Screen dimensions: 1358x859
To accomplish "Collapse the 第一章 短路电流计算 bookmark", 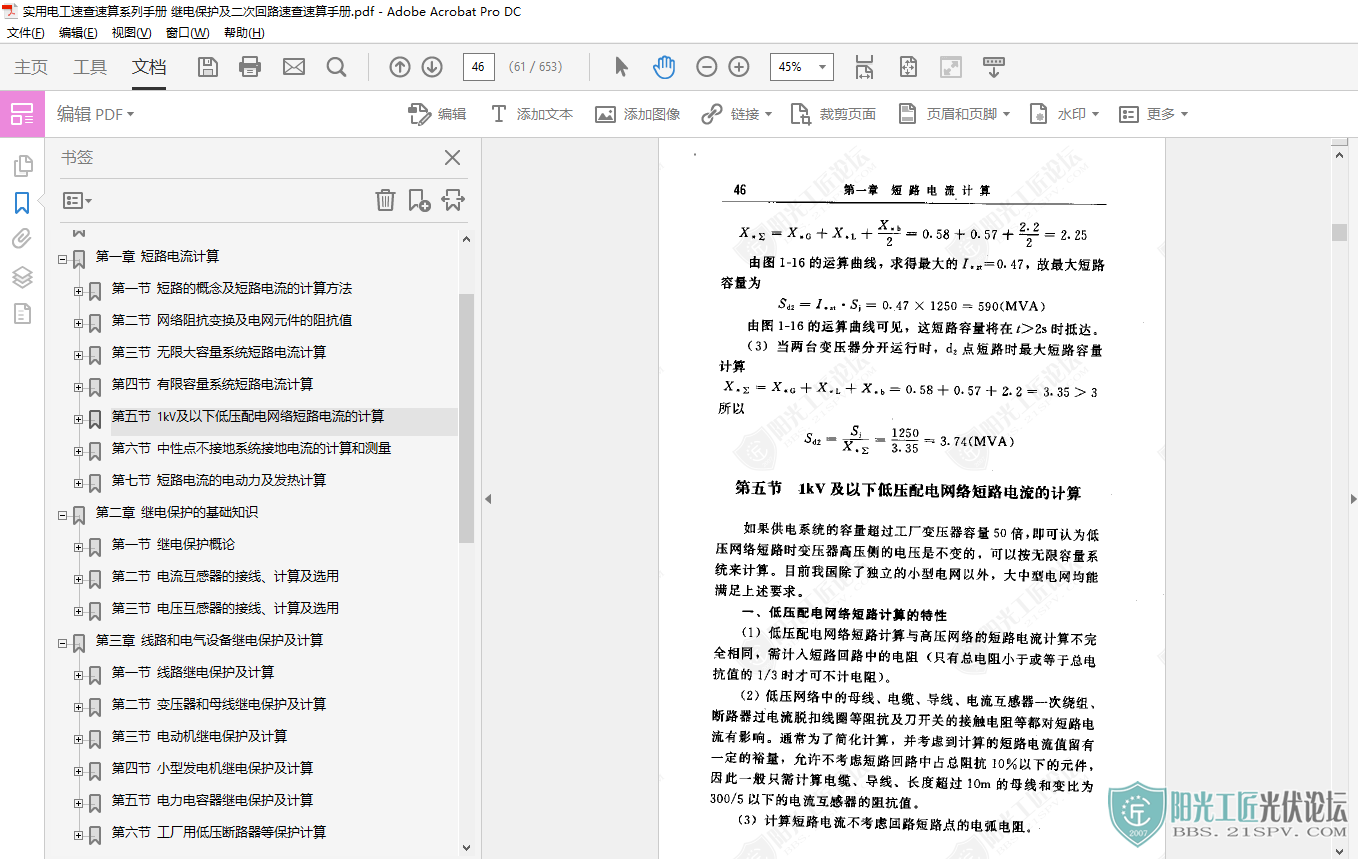I will tap(62, 258).
